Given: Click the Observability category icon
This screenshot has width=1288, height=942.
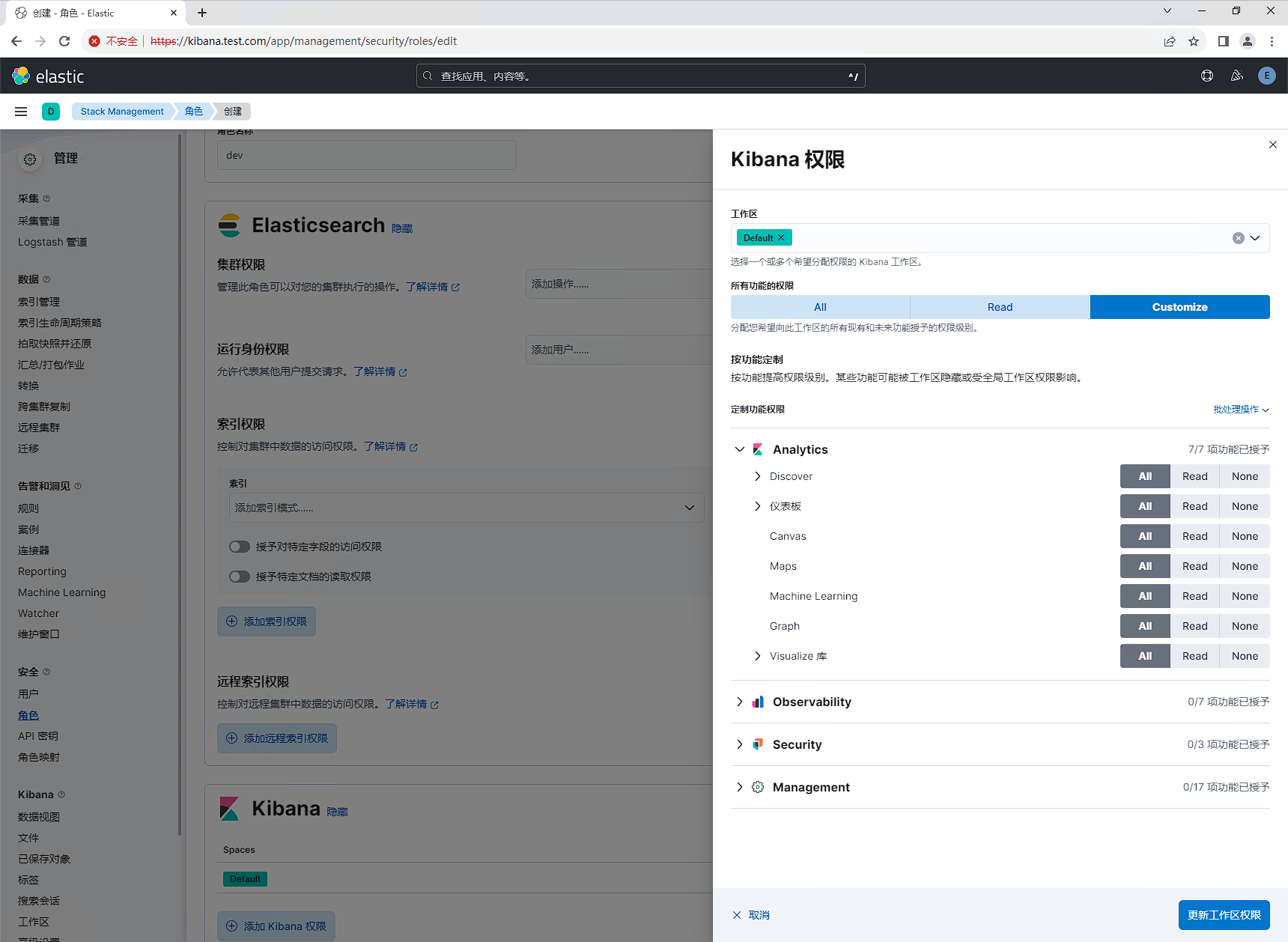Looking at the screenshot, I should [x=758, y=702].
